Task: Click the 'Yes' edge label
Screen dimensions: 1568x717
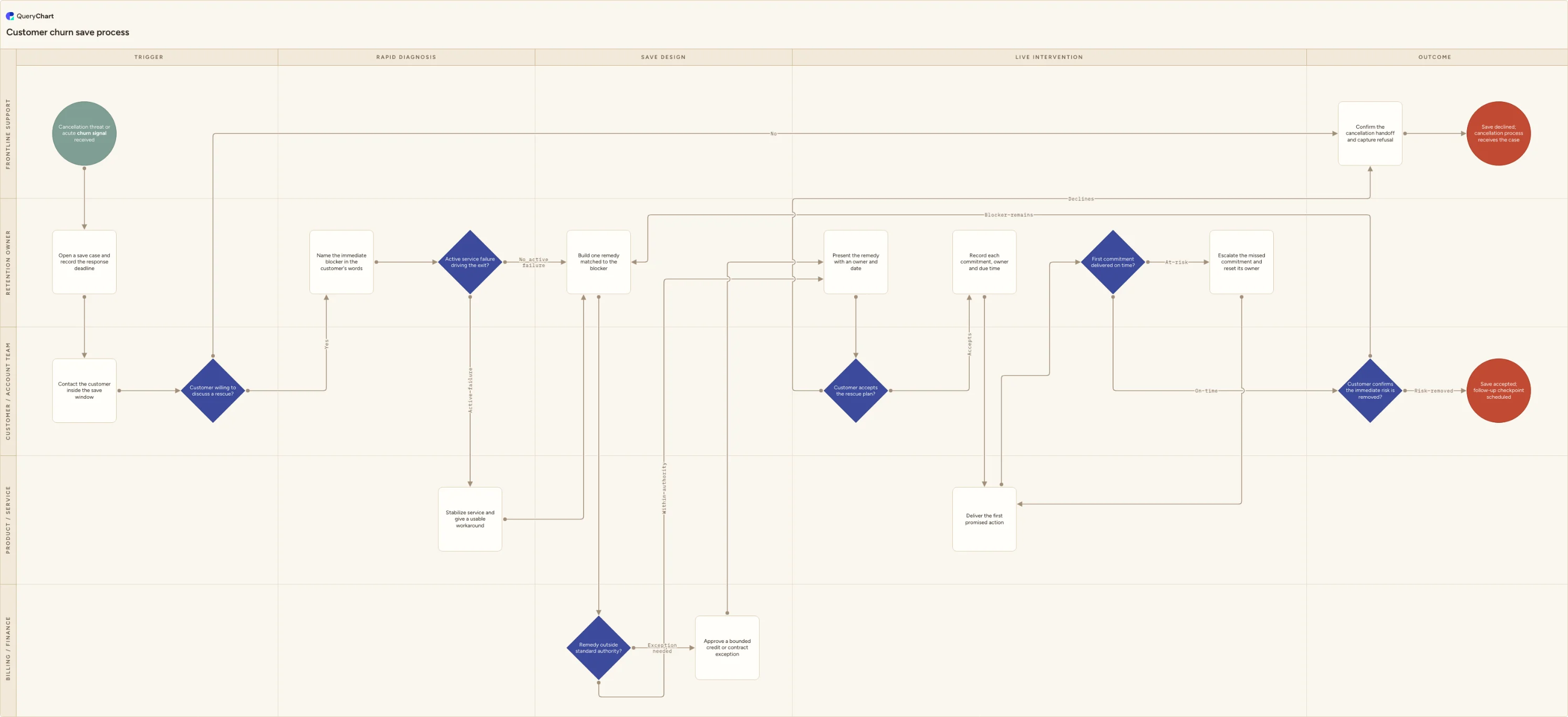Action: pyautogui.click(x=326, y=344)
